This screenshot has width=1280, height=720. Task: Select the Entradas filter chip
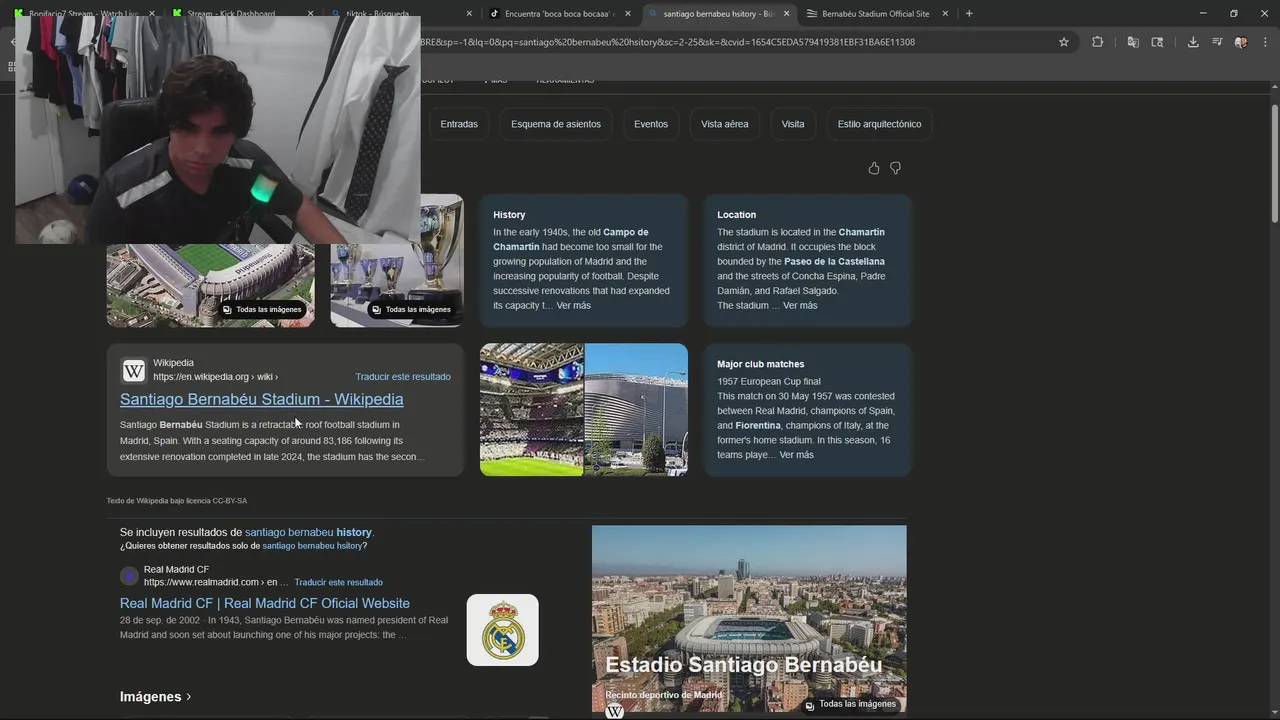459,124
